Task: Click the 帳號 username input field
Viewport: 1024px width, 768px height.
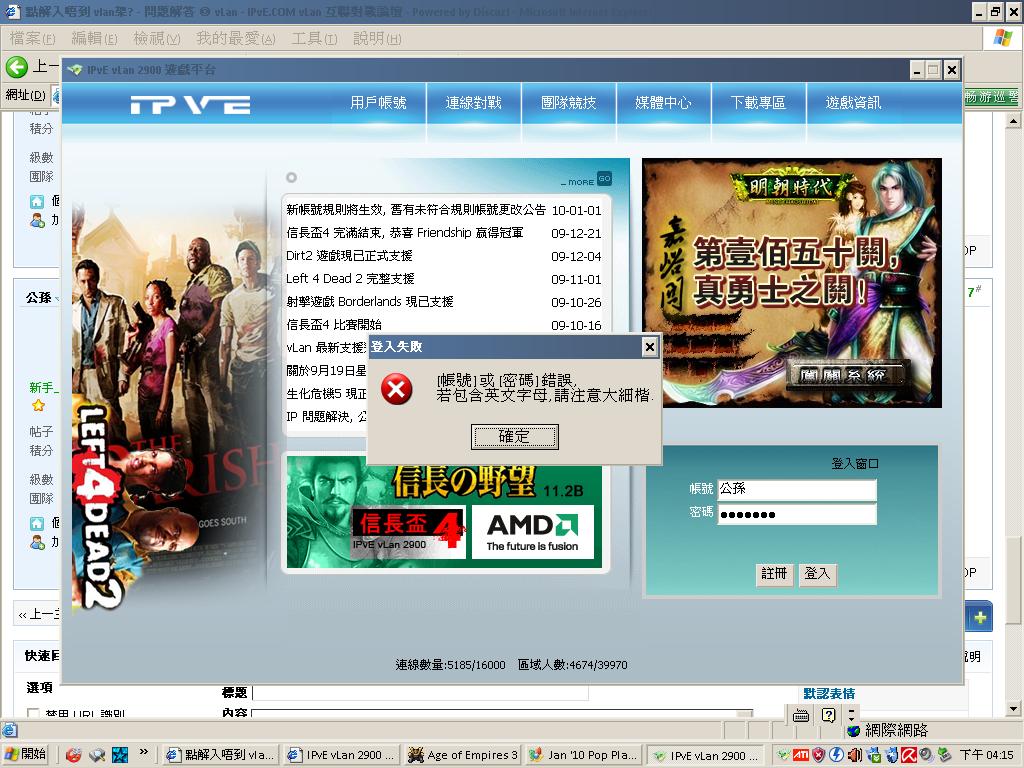Action: [x=796, y=489]
